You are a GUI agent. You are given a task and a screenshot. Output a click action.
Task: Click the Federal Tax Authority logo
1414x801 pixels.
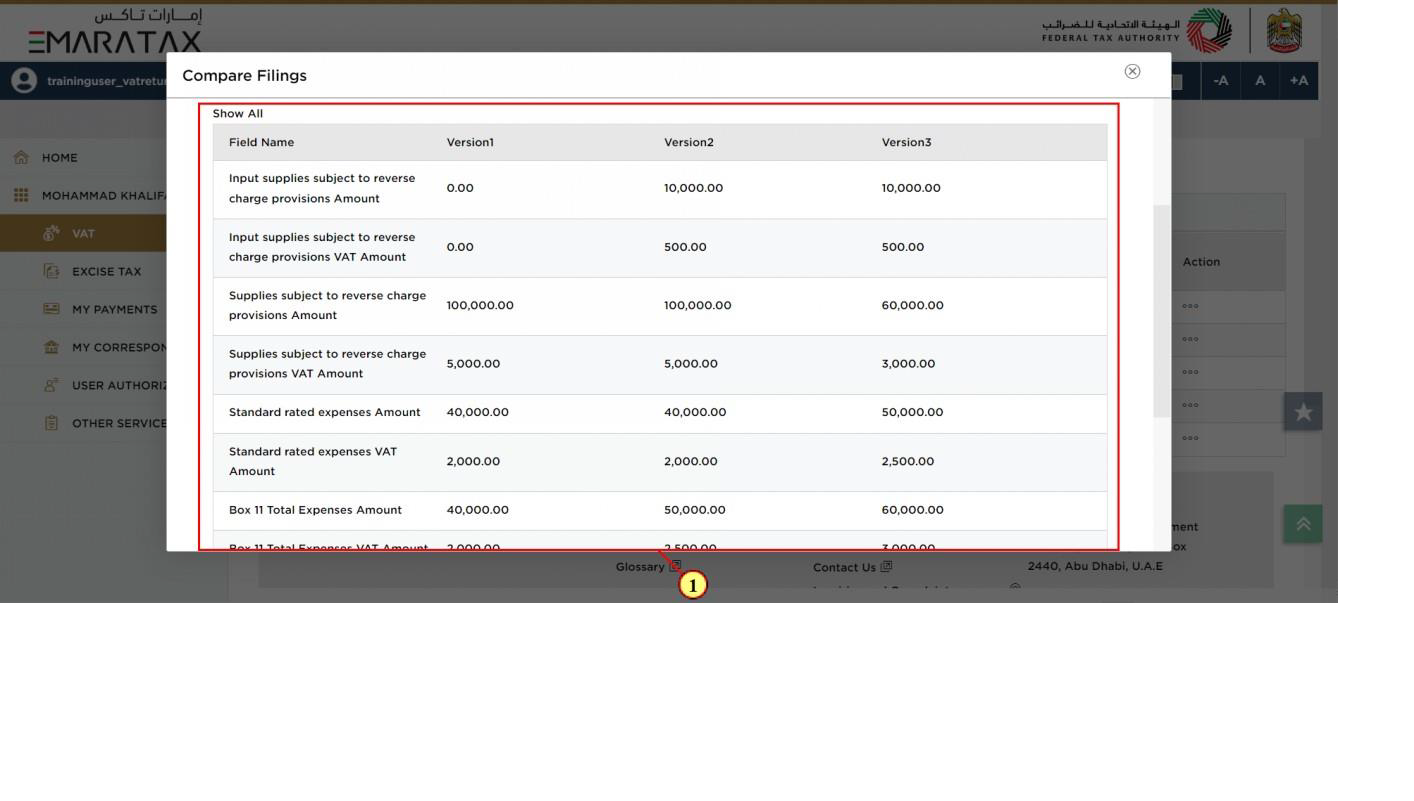tap(1137, 31)
